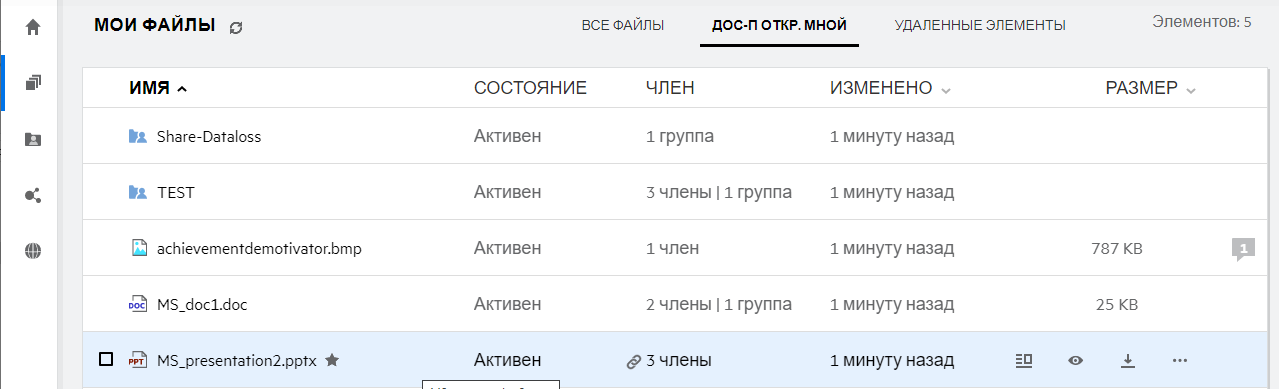This screenshot has height=389, width=1279.
Task: Select the My Files sidebar icon
Action: pyautogui.click(x=33, y=83)
